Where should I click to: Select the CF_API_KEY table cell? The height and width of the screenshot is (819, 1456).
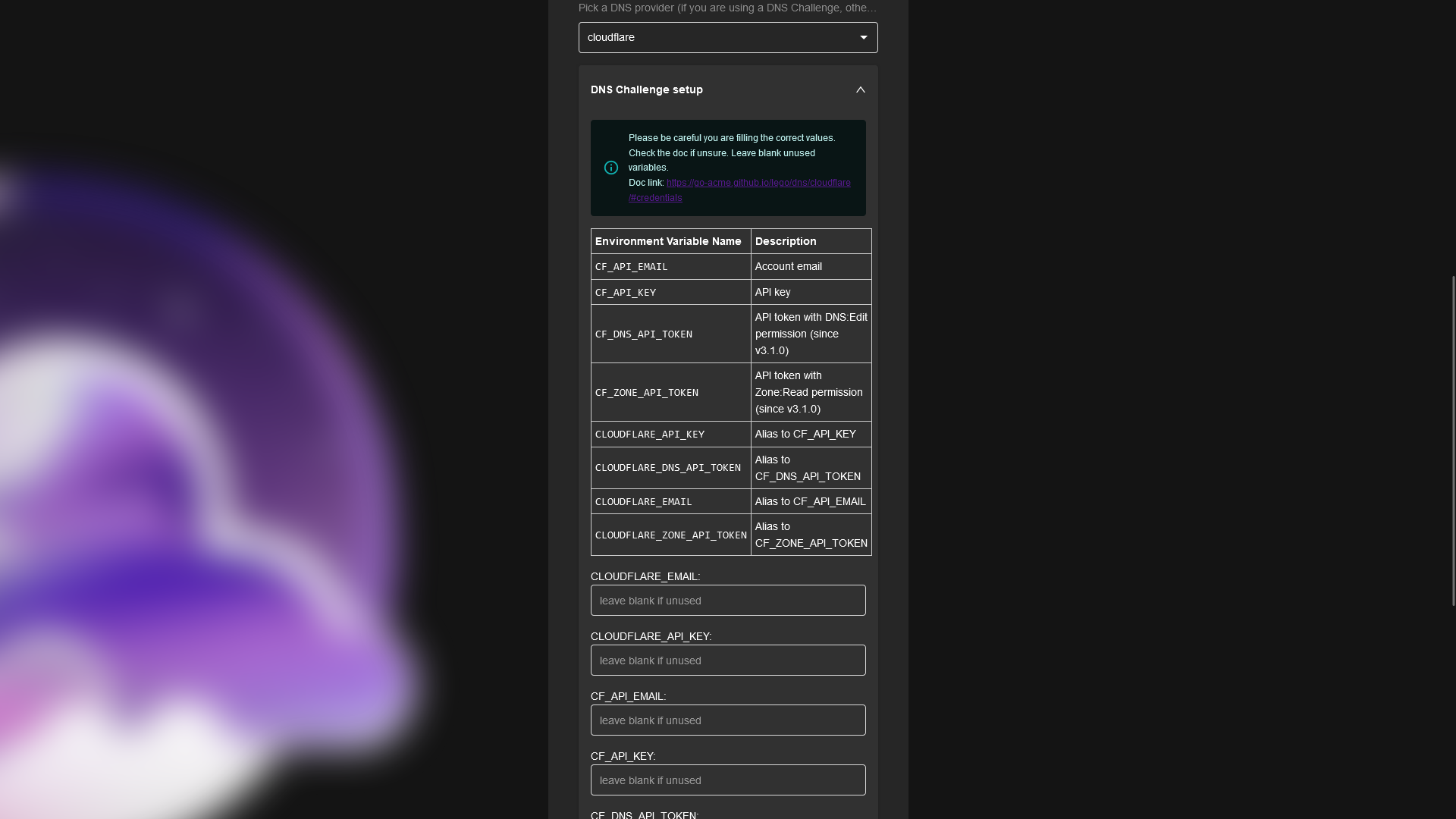(671, 292)
